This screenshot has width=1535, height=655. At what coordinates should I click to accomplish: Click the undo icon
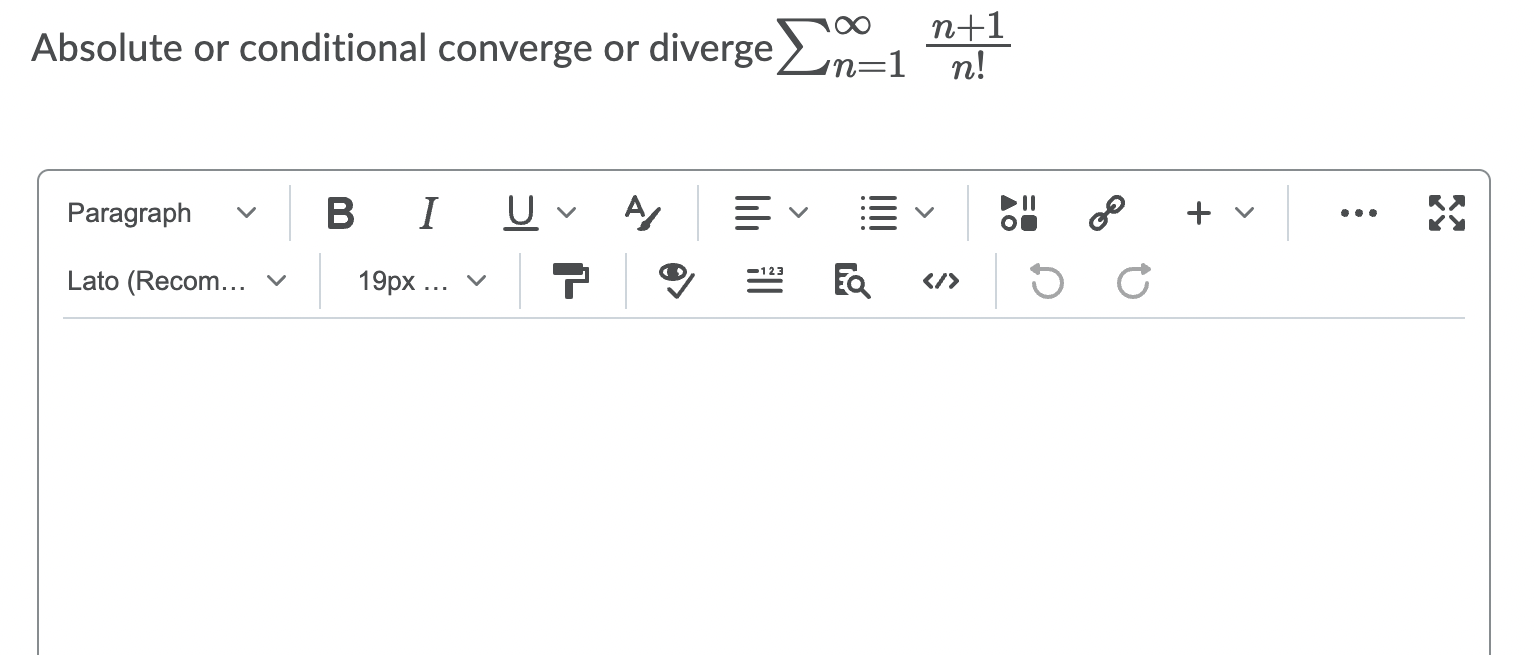point(1046,282)
